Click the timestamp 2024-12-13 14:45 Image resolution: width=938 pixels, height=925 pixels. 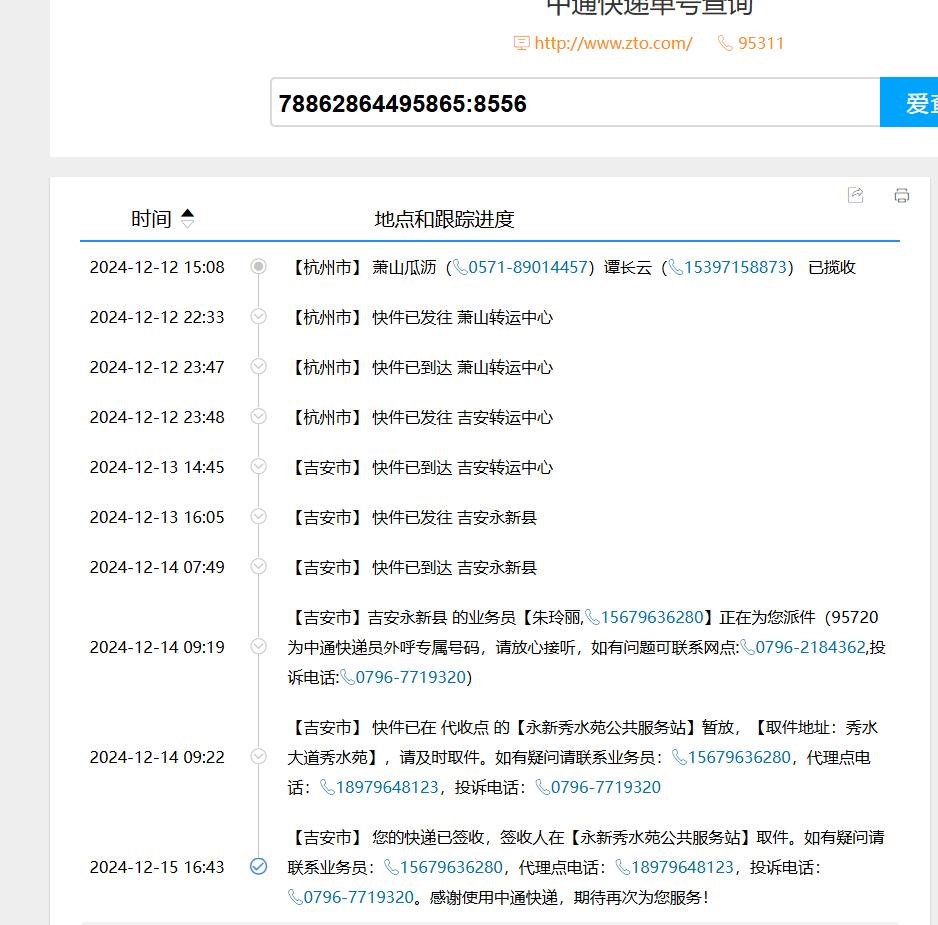click(x=157, y=467)
